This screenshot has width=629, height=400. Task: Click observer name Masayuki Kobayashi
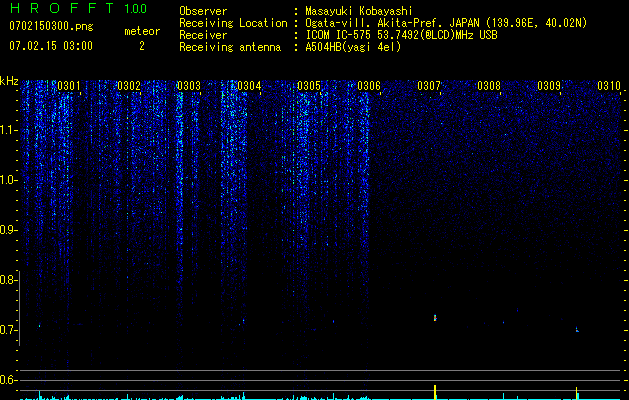coord(359,11)
